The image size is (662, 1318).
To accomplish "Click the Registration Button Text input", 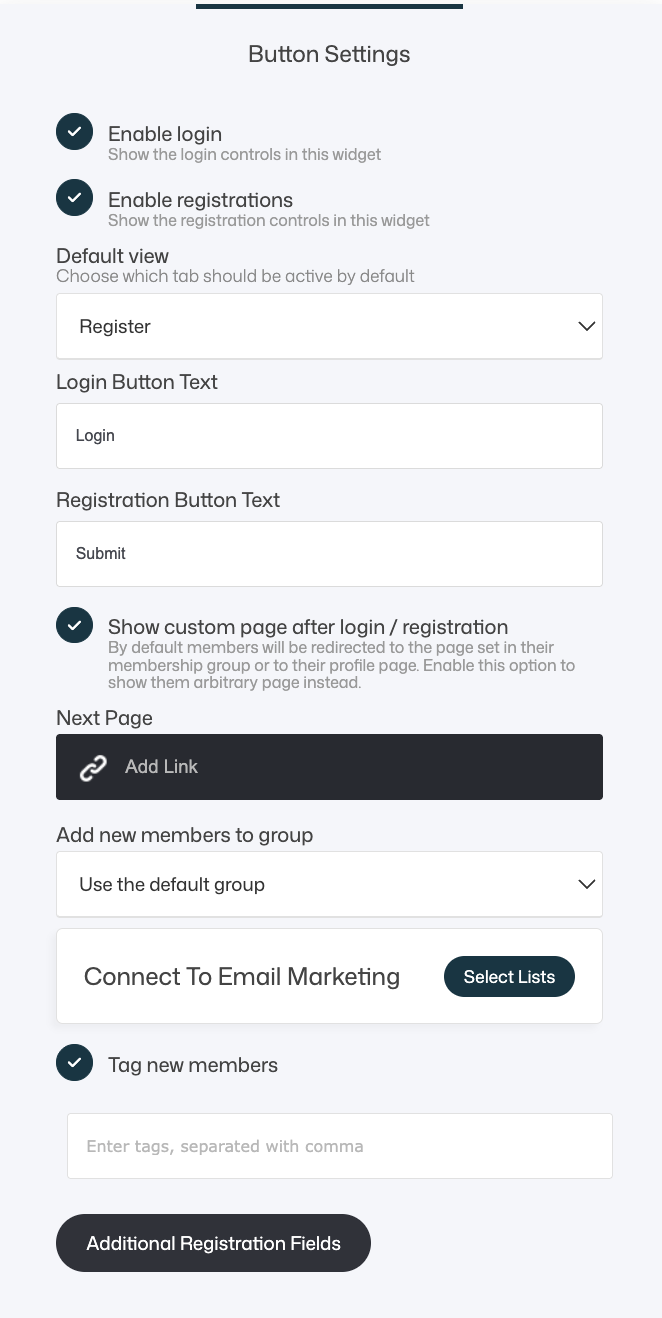I will [329, 554].
